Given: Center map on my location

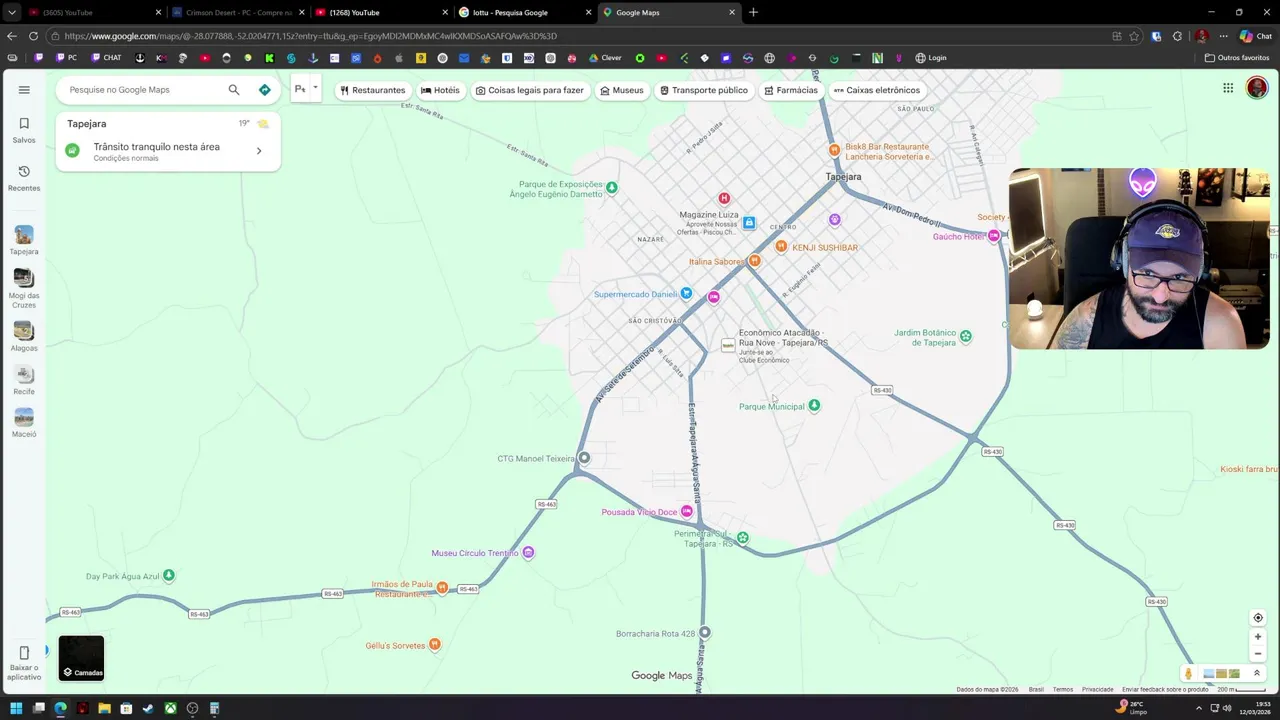Looking at the screenshot, I should click(1258, 618).
